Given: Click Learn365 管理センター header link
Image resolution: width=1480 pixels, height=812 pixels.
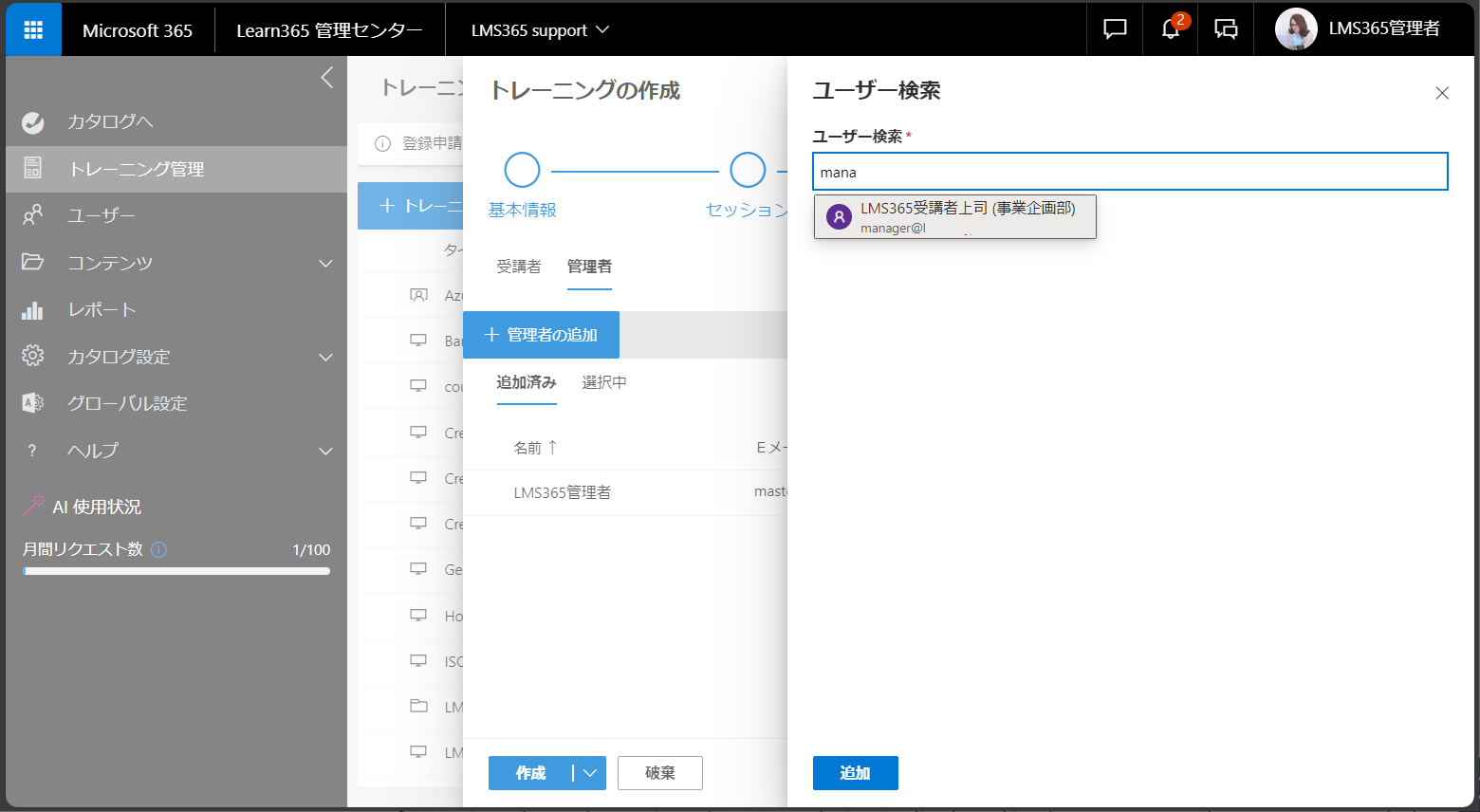Looking at the screenshot, I should 329,30.
